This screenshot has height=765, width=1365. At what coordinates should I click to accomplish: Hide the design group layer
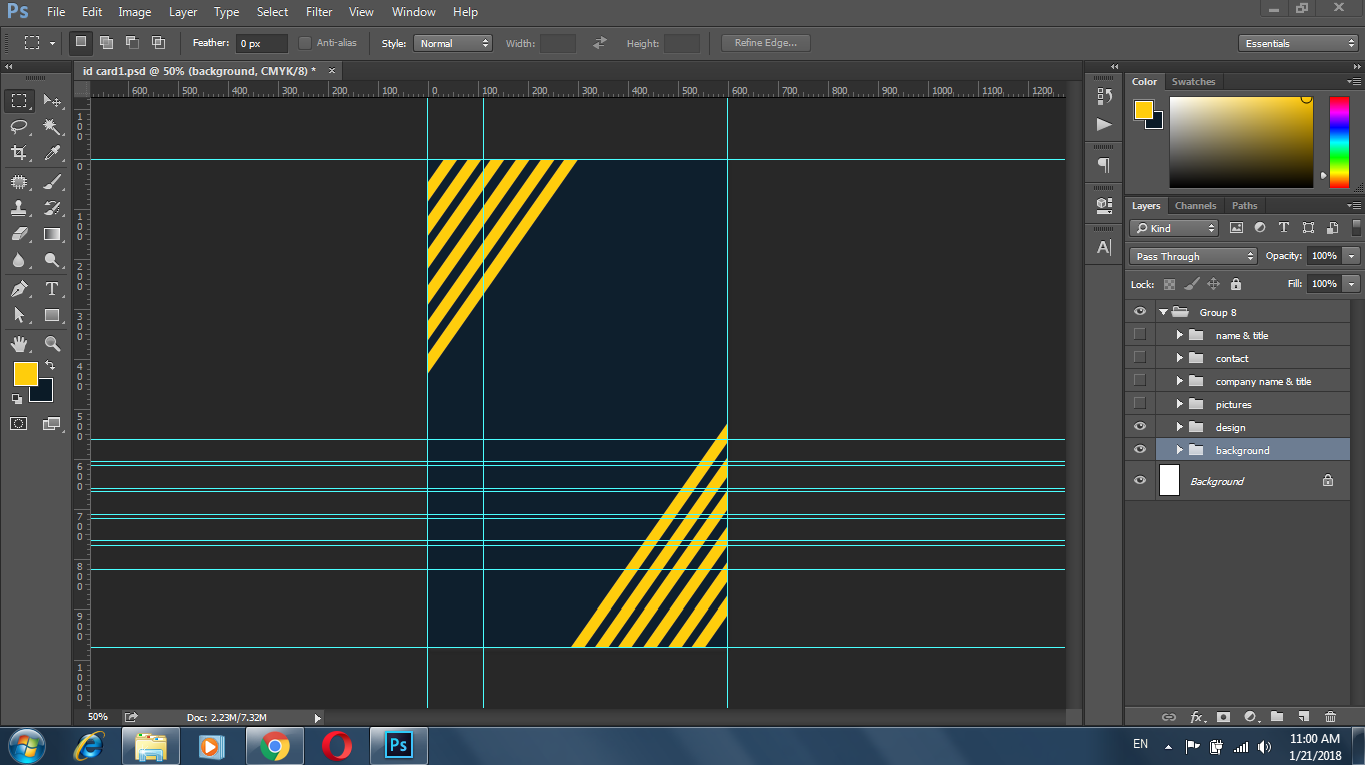pos(1140,427)
